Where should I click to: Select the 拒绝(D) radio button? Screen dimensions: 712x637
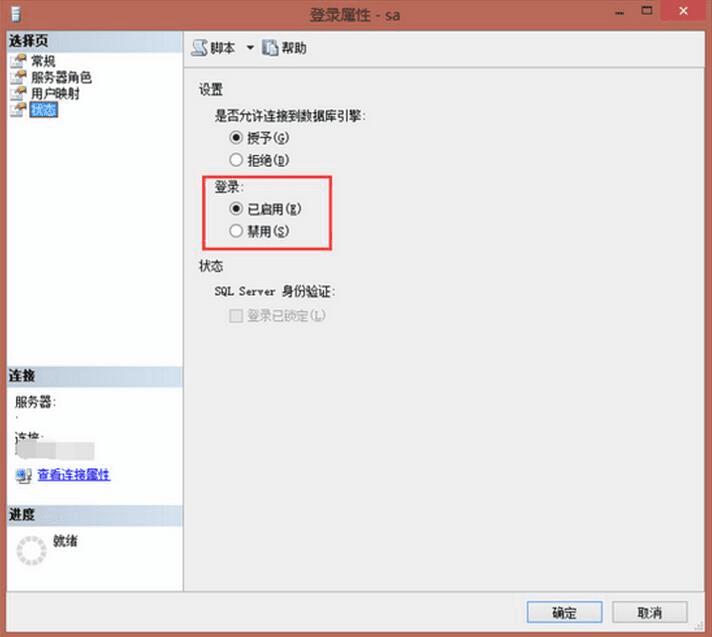coord(236,160)
